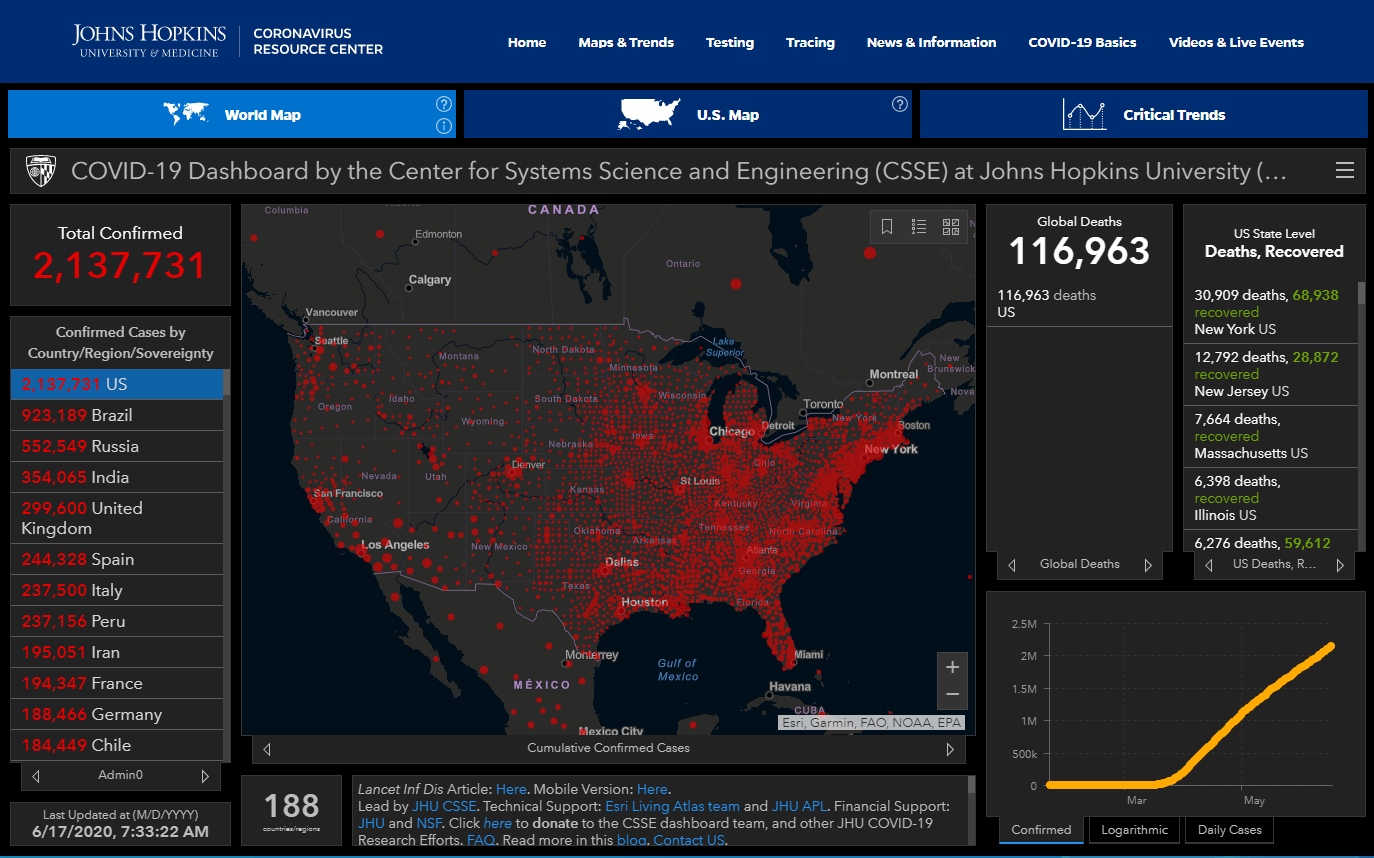Open News & Information menu
The width and height of the screenshot is (1374, 858).
click(931, 42)
